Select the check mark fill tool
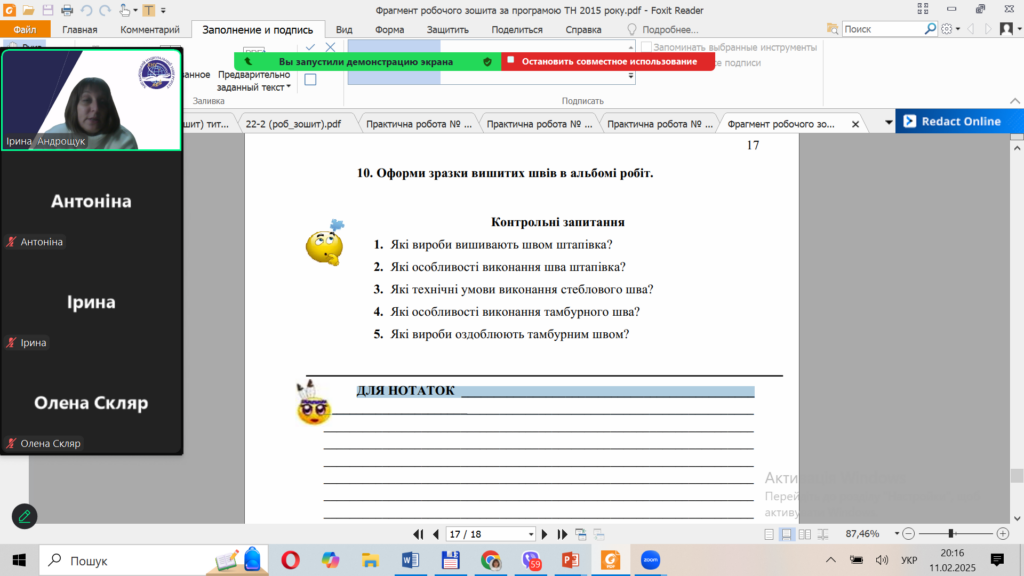The width and height of the screenshot is (1024, 576). [x=310, y=48]
